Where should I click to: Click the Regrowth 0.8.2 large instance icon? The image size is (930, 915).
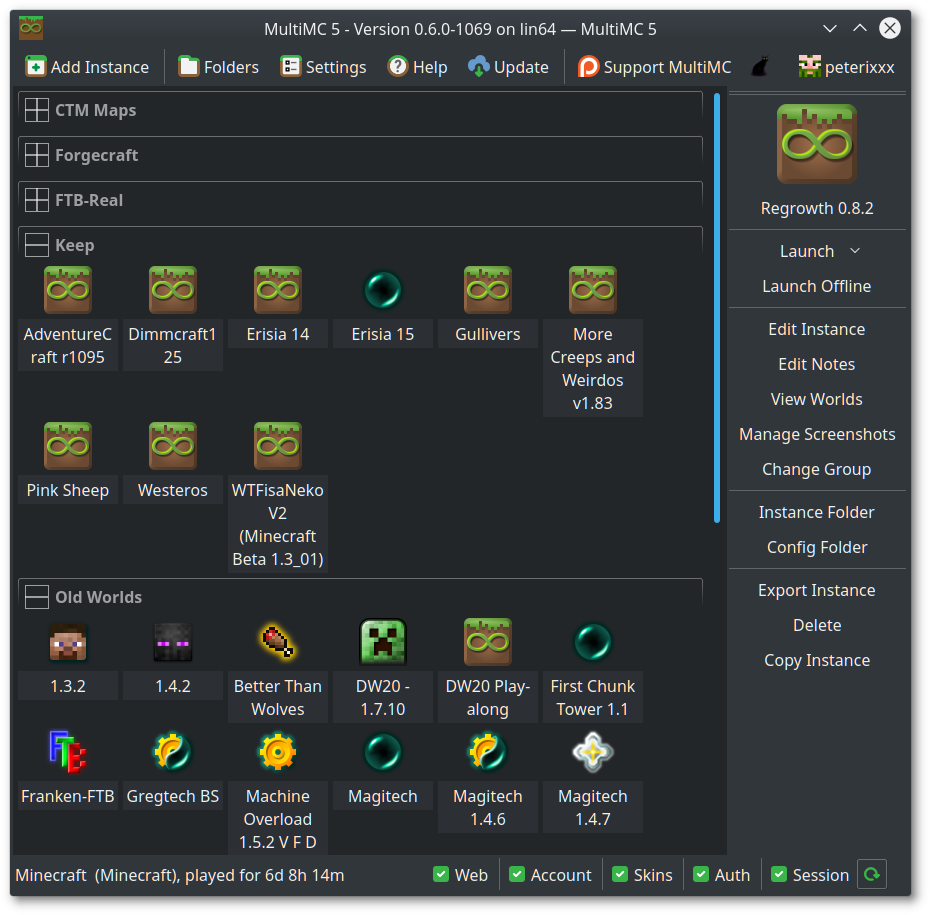pyautogui.click(x=817, y=144)
